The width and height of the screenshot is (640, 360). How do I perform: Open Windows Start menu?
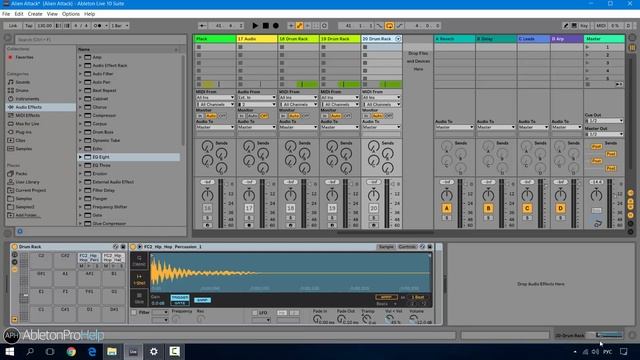coord(10,351)
